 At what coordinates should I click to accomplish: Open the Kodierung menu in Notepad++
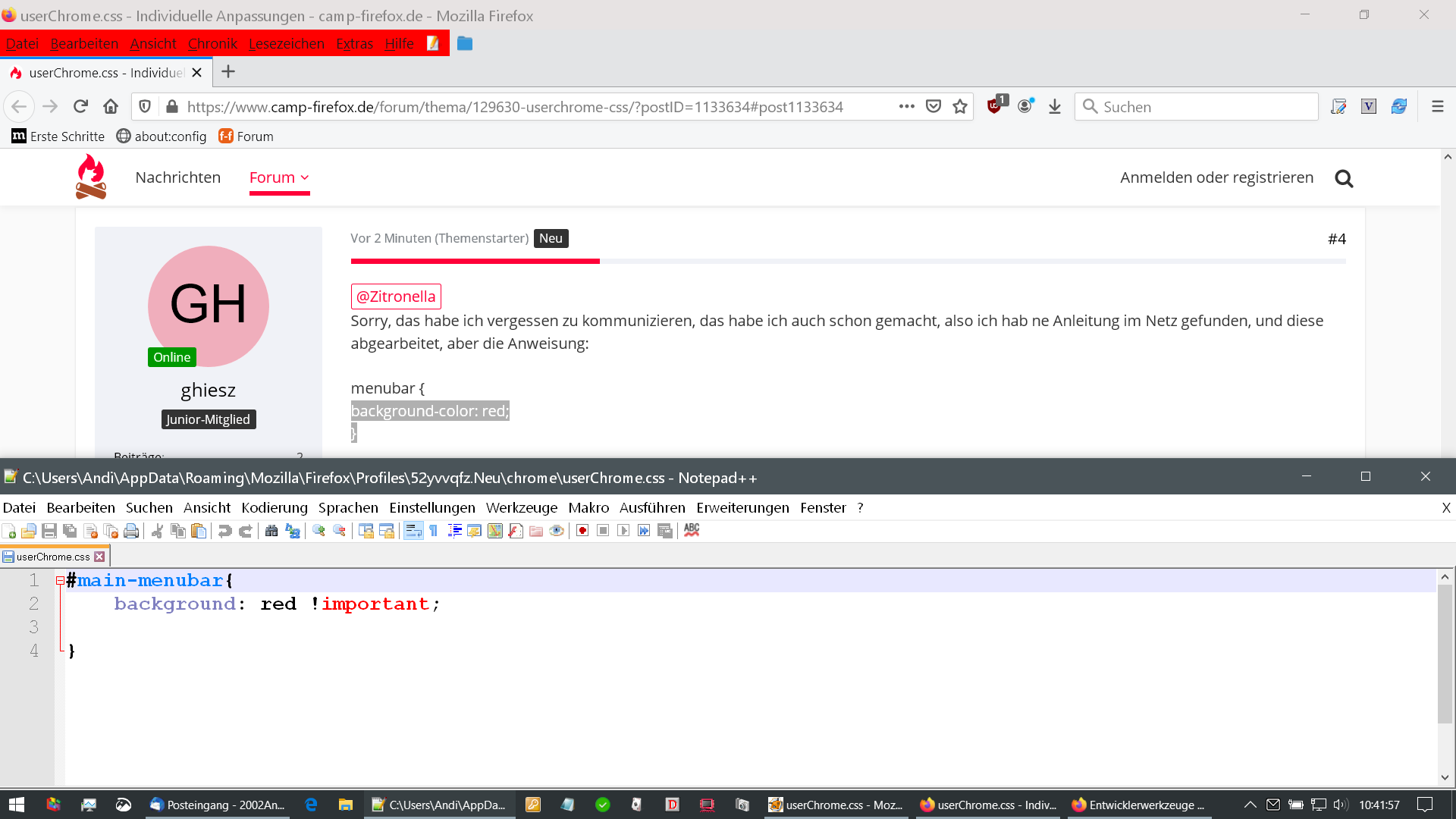click(275, 507)
